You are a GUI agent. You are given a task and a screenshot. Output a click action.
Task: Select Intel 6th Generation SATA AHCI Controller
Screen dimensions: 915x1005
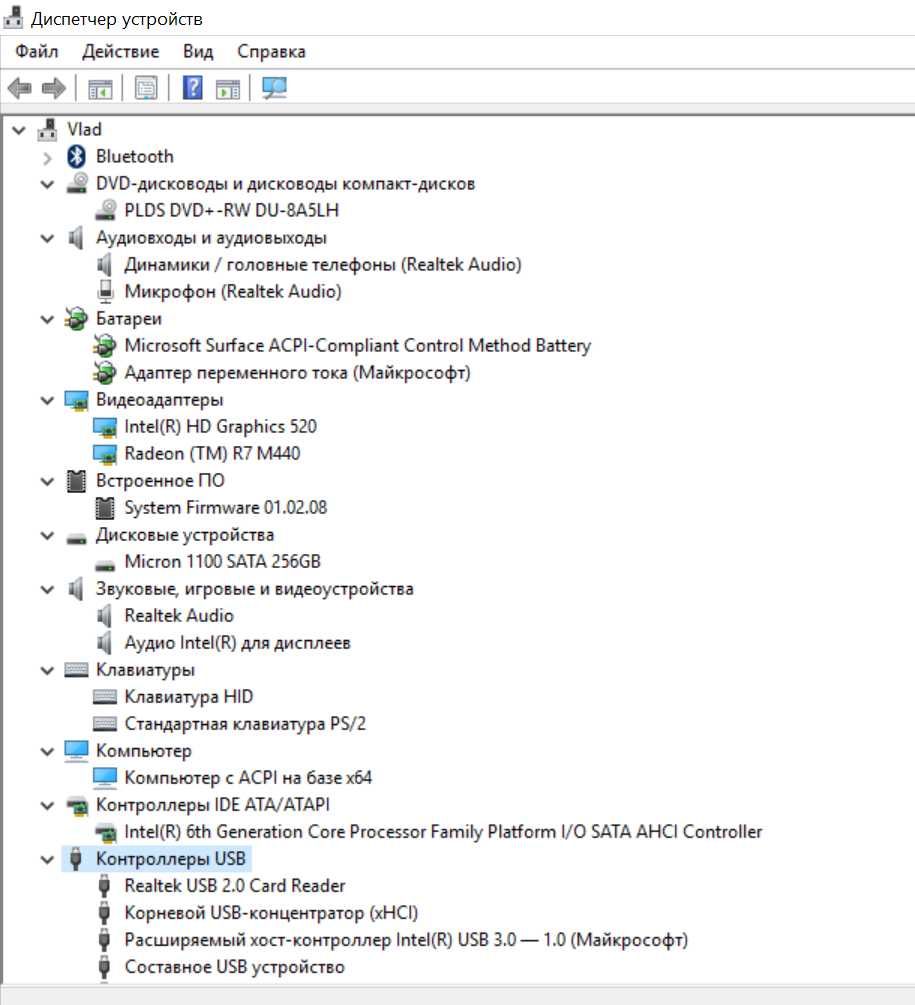[443, 832]
